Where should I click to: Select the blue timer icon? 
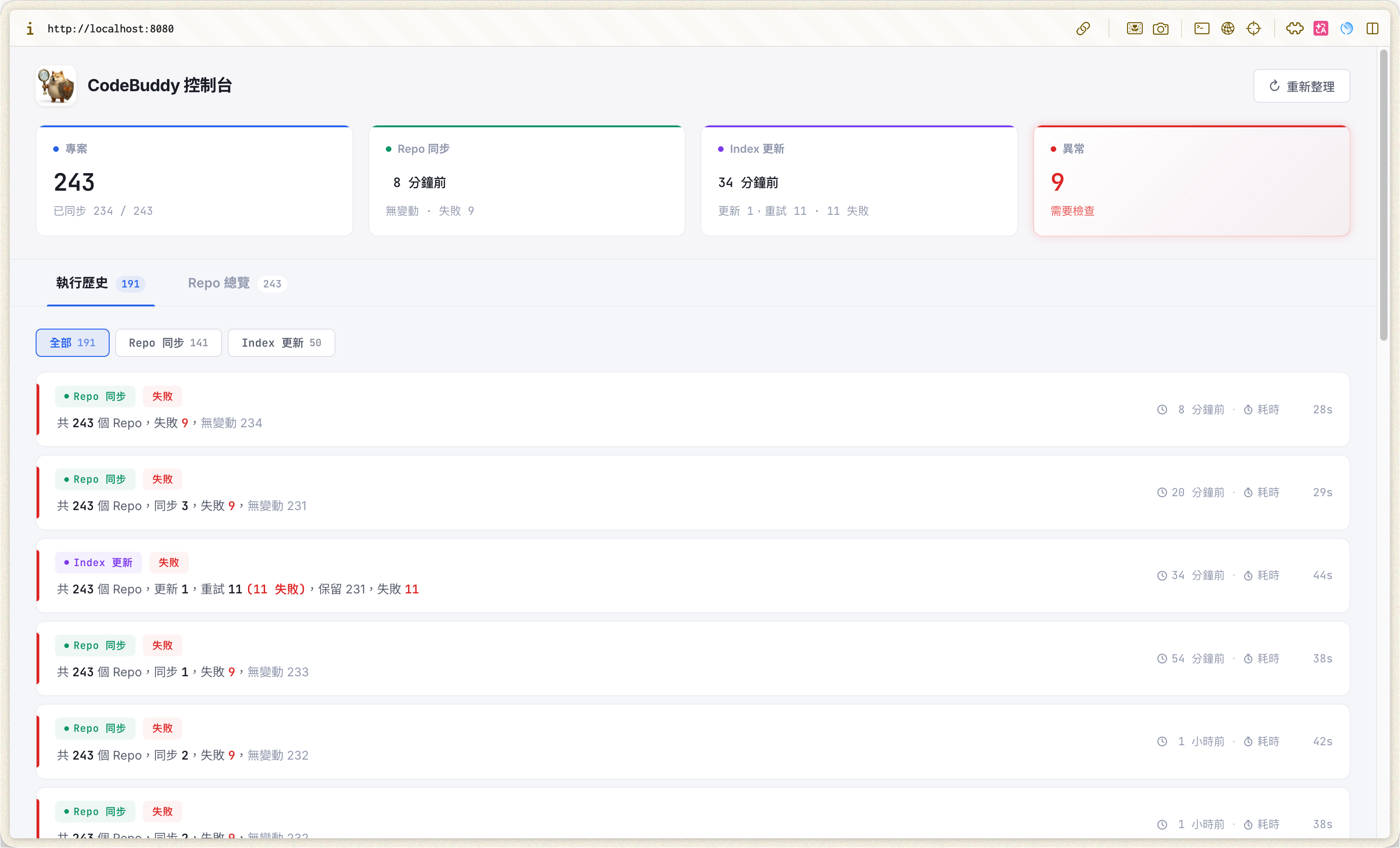tap(1346, 28)
